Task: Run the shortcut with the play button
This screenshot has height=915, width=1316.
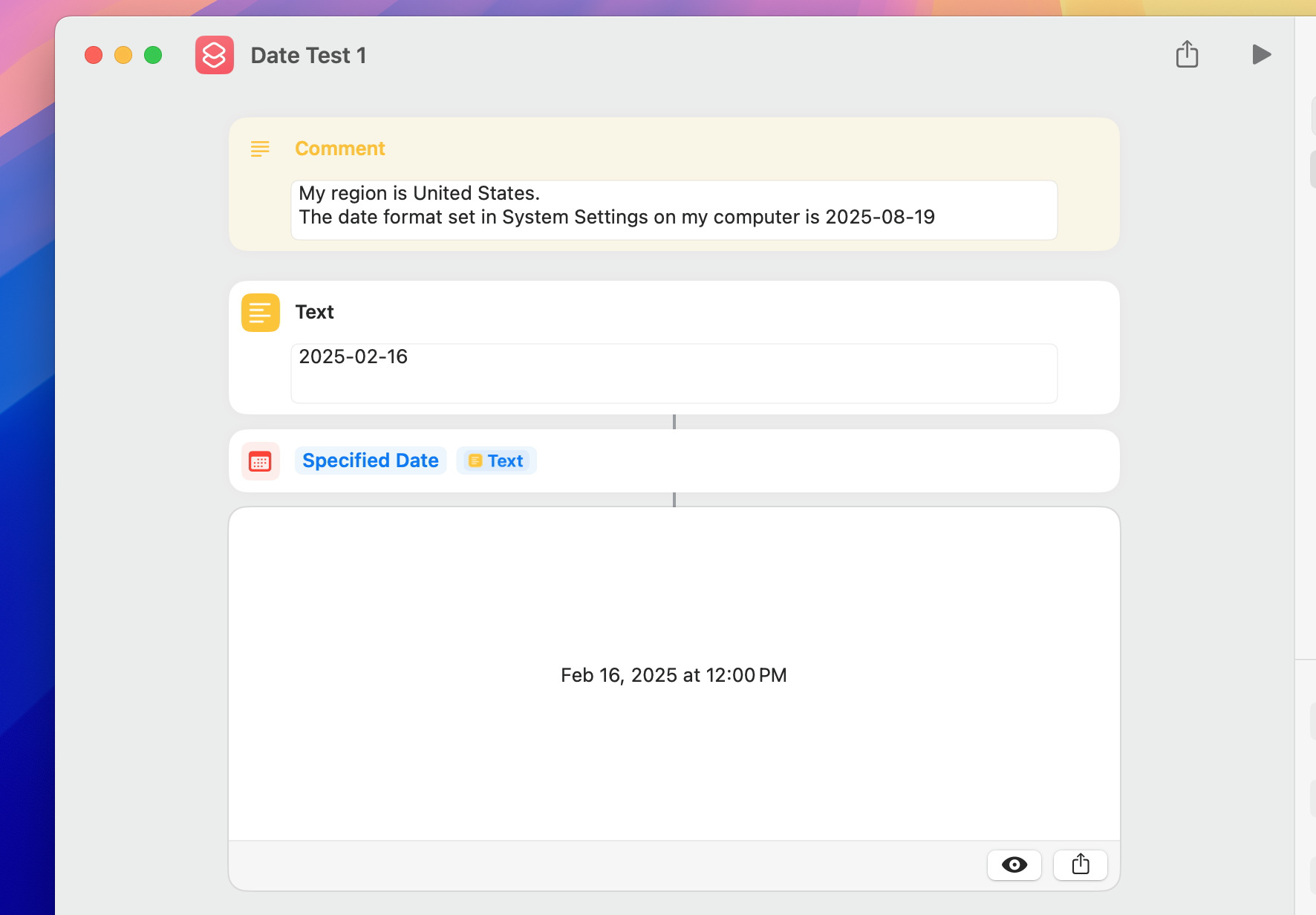Action: click(1261, 54)
